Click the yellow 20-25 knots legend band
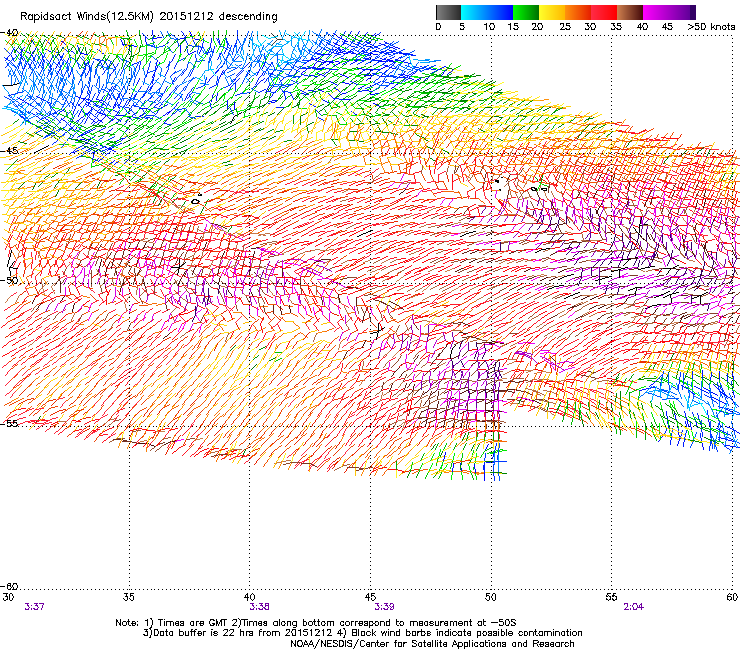The image size is (740, 650). tap(552, 12)
